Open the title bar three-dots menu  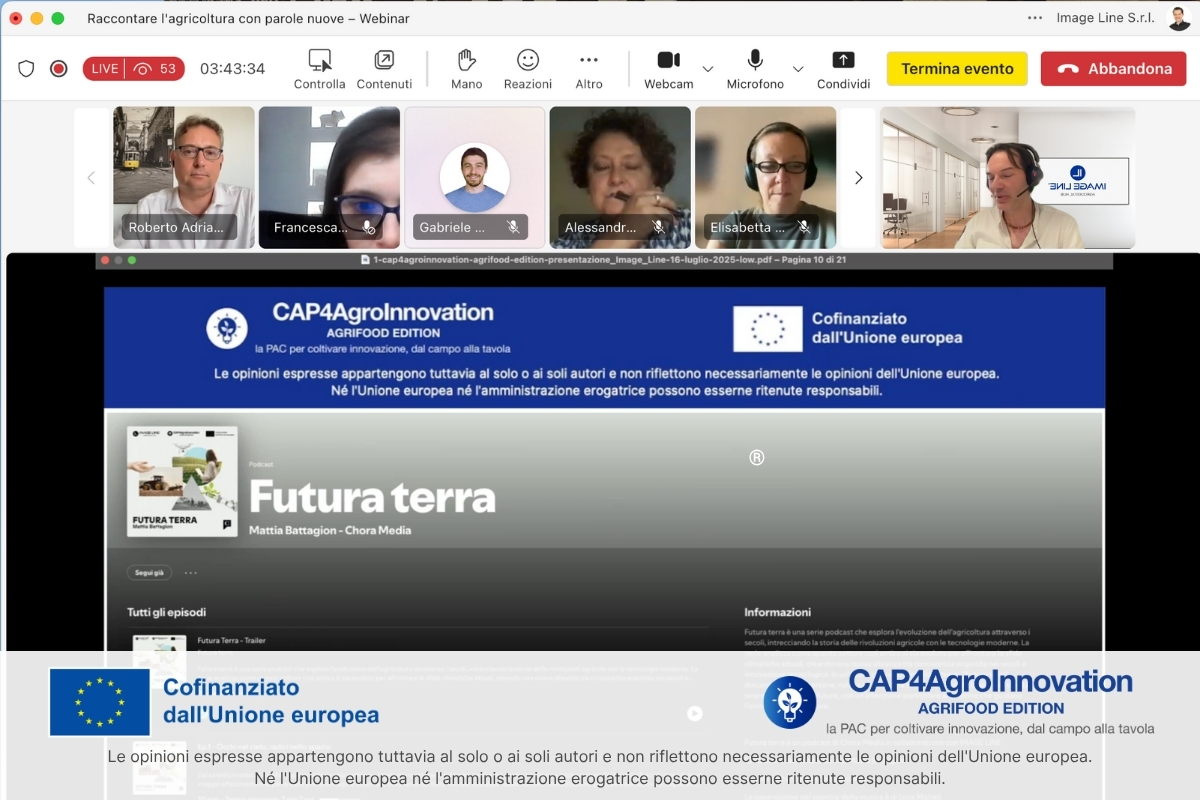click(x=1035, y=18)
